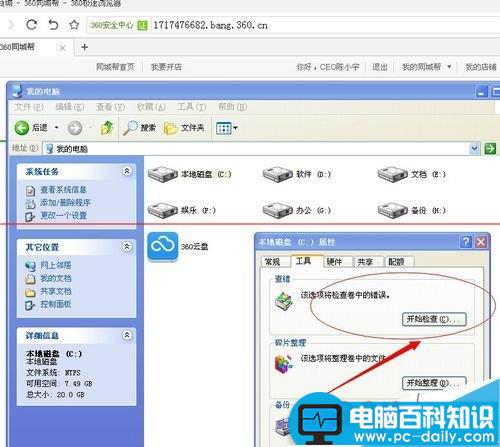Click 添加/删除程序 task
The height and width of the screenshot is (447, 500).
pos(65,203)
